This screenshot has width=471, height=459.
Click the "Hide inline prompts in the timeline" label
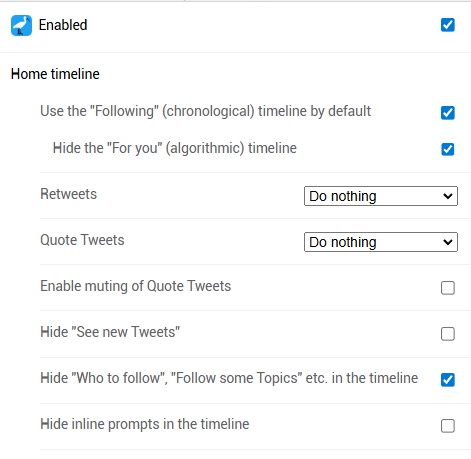pos(145,424)
